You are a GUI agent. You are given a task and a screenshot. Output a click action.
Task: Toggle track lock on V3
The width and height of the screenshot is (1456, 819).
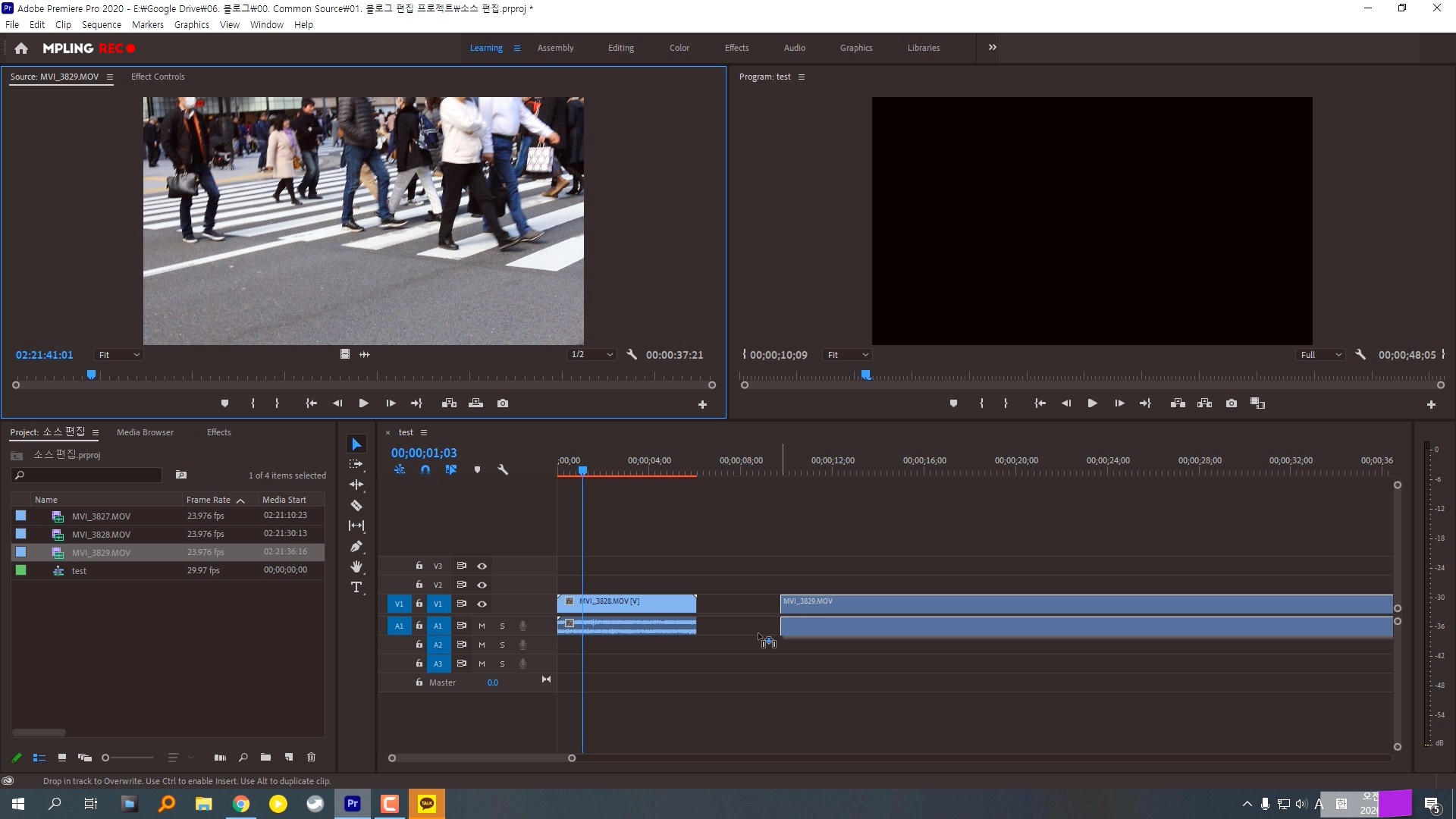click(x=419, y=566)
